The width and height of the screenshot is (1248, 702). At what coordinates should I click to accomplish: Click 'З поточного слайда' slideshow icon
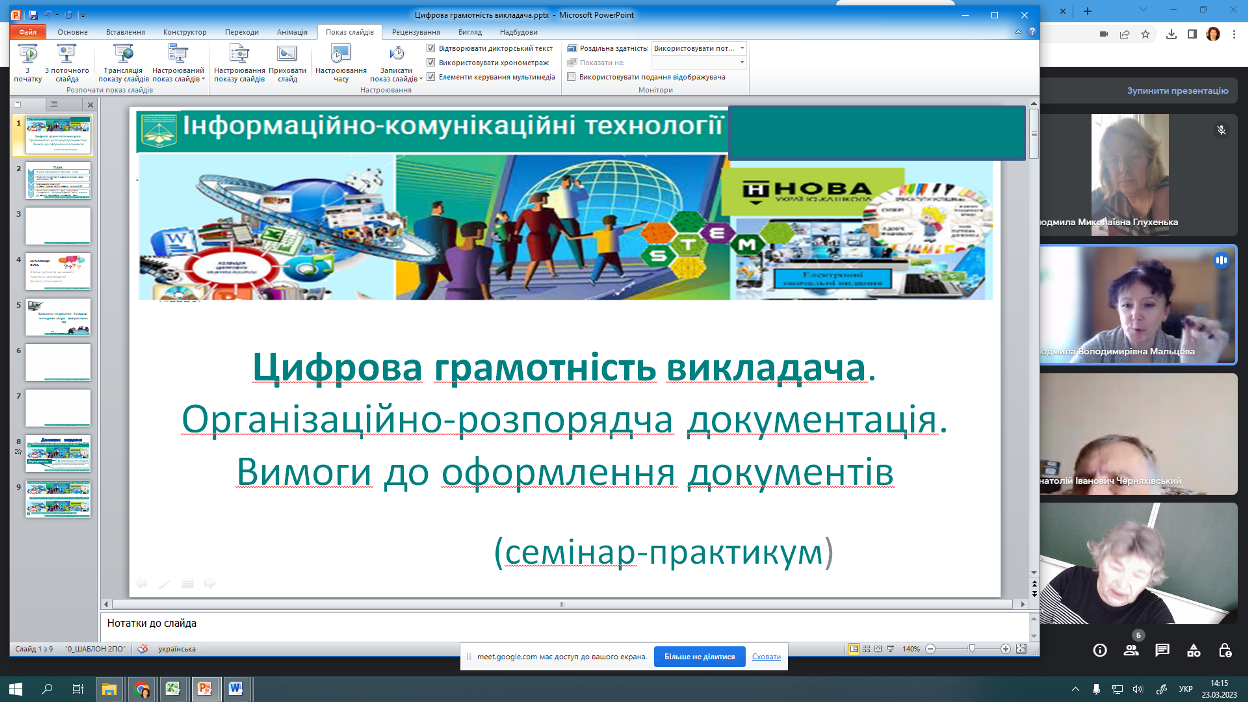point(67,60)
